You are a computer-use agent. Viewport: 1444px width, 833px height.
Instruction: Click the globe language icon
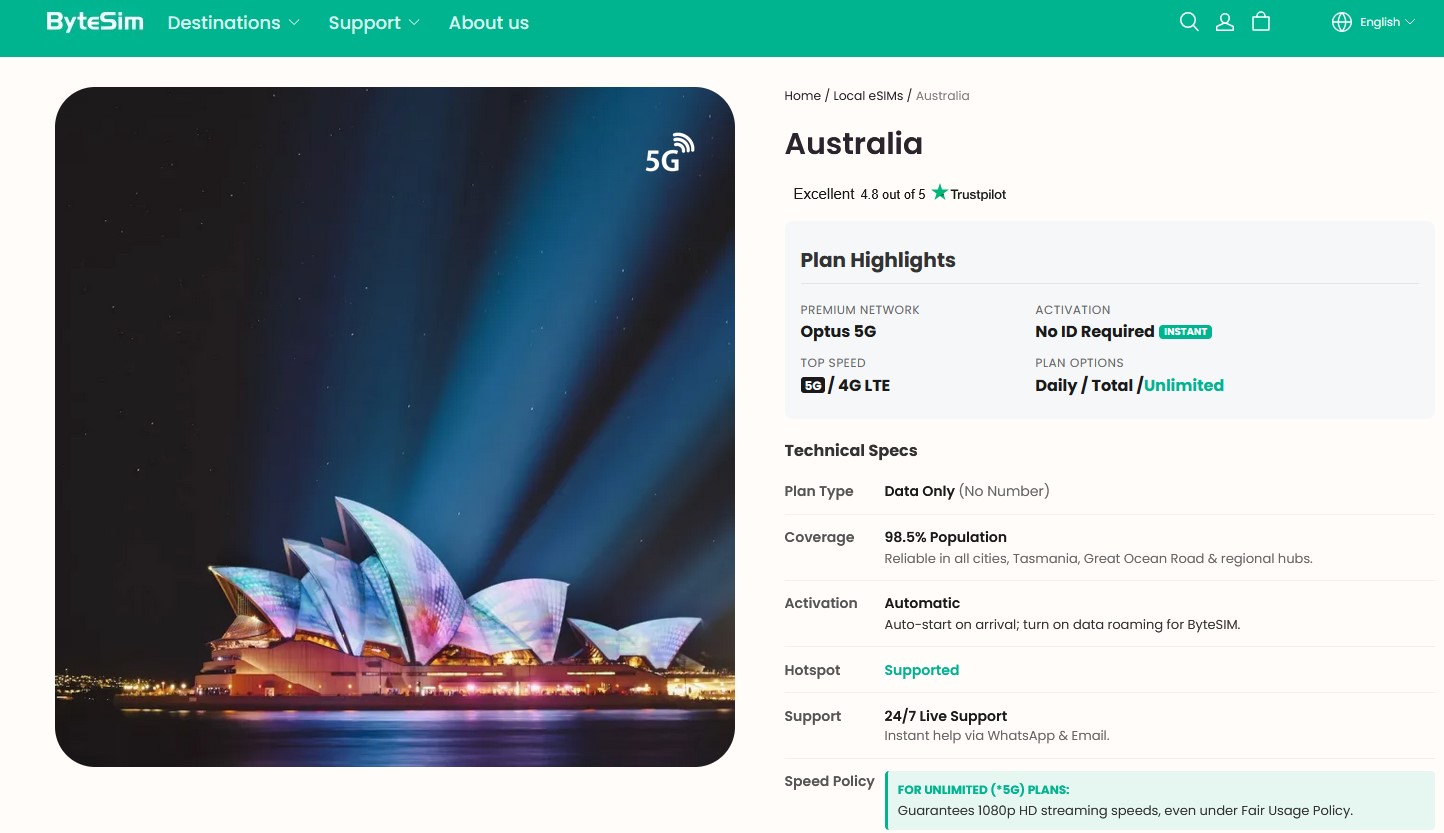pos(1341,21)
